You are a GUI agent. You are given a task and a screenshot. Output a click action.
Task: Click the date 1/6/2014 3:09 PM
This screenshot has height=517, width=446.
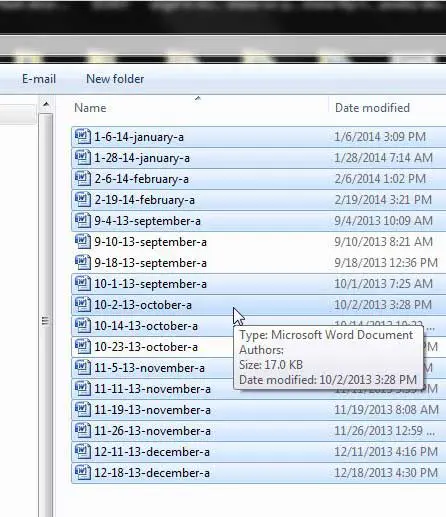pos(380,137)
